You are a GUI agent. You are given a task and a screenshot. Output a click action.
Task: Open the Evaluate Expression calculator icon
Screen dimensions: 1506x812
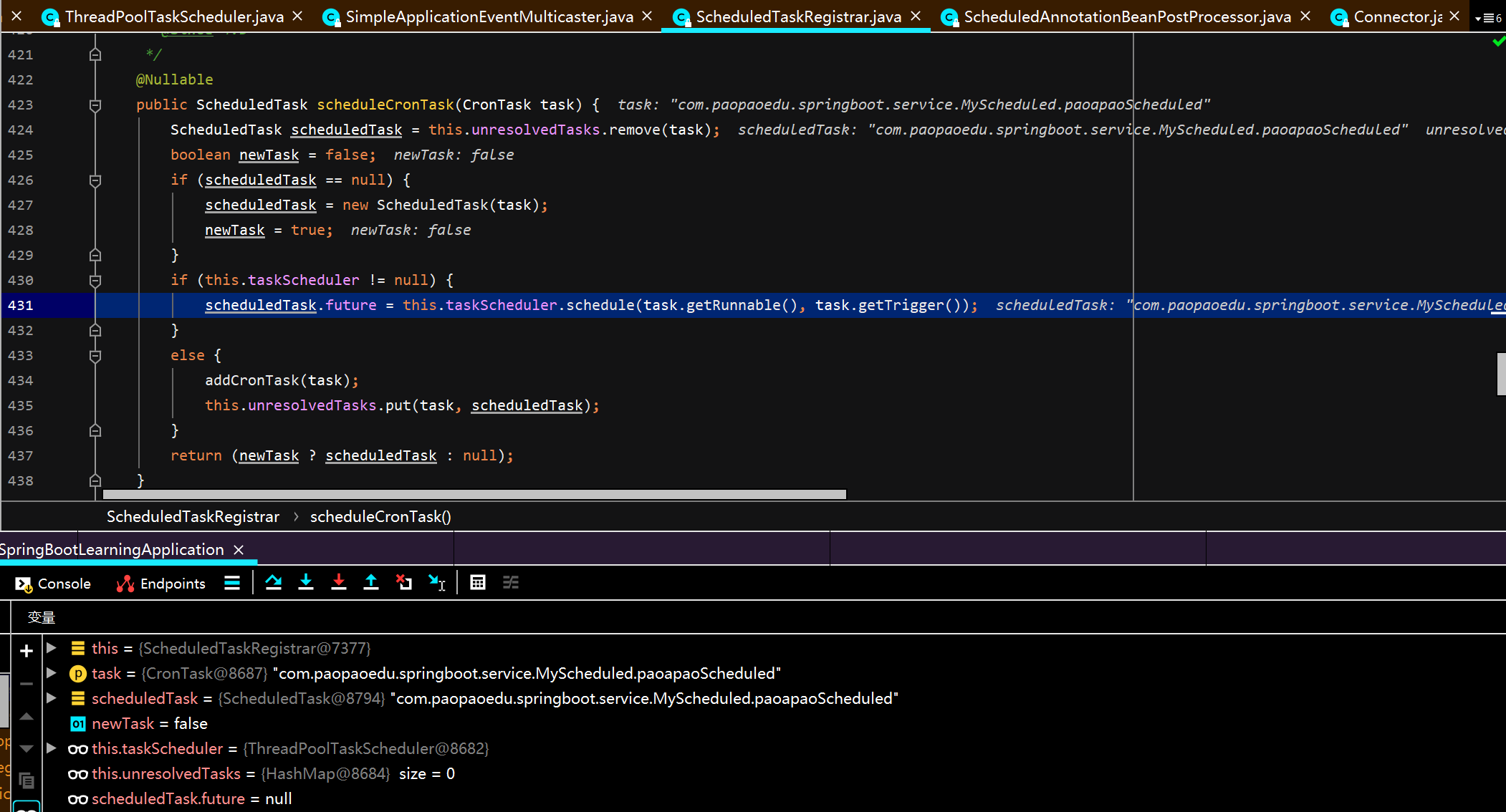[478, 583]
